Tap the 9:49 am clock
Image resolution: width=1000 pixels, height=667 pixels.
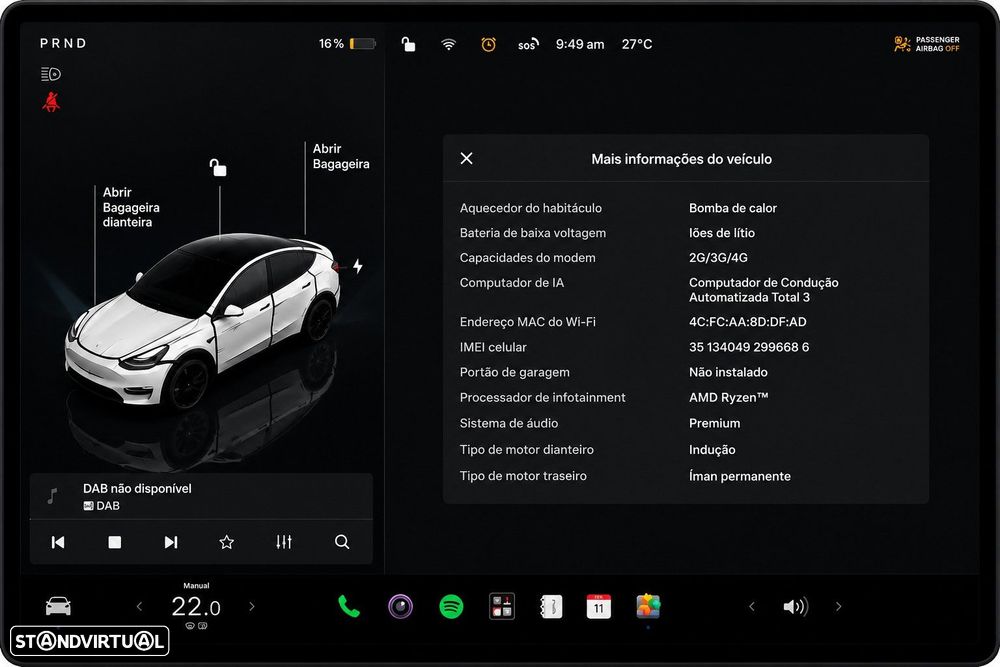pos(580,44)
